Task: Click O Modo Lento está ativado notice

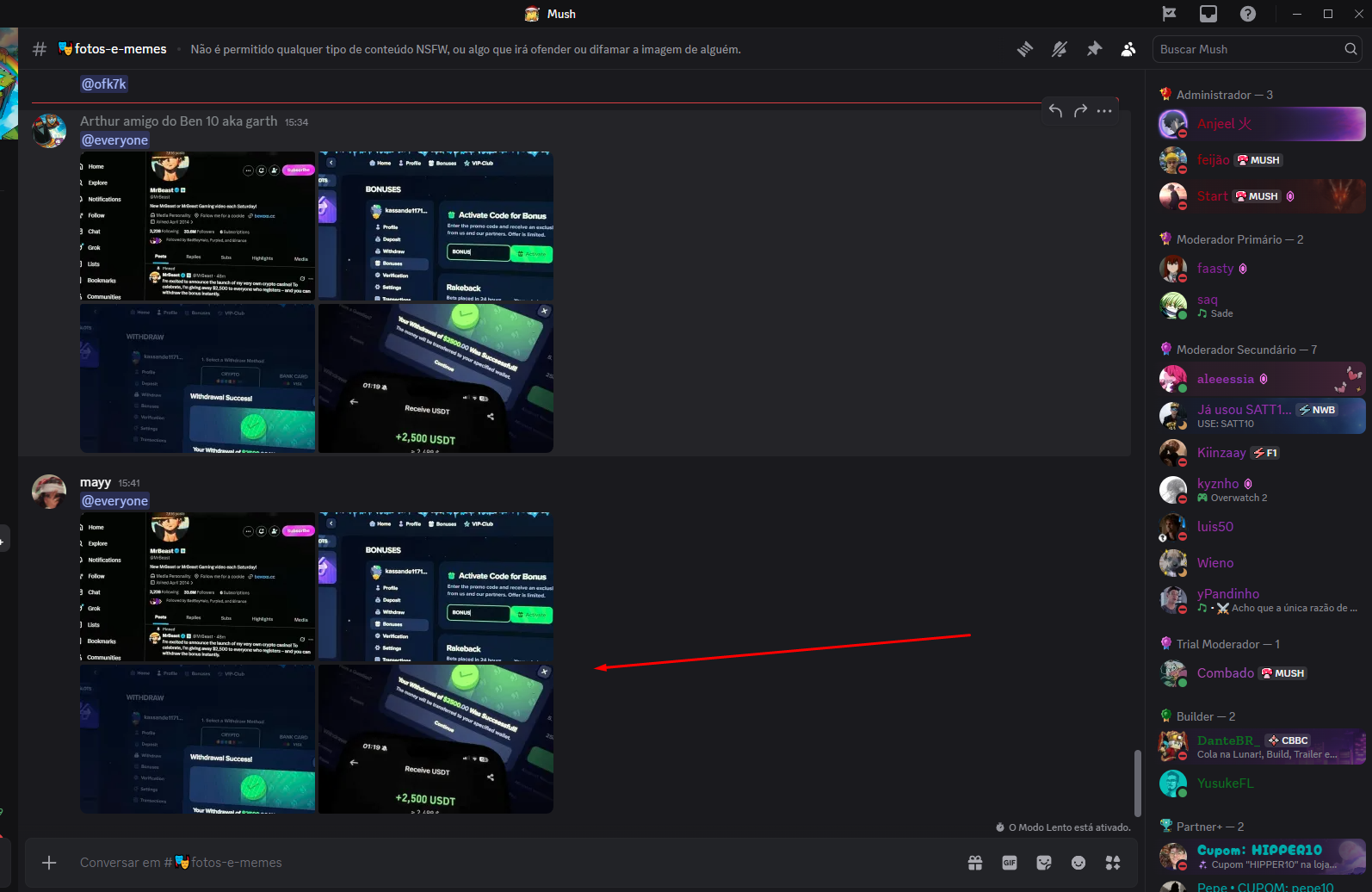Action: [1064, 827]
